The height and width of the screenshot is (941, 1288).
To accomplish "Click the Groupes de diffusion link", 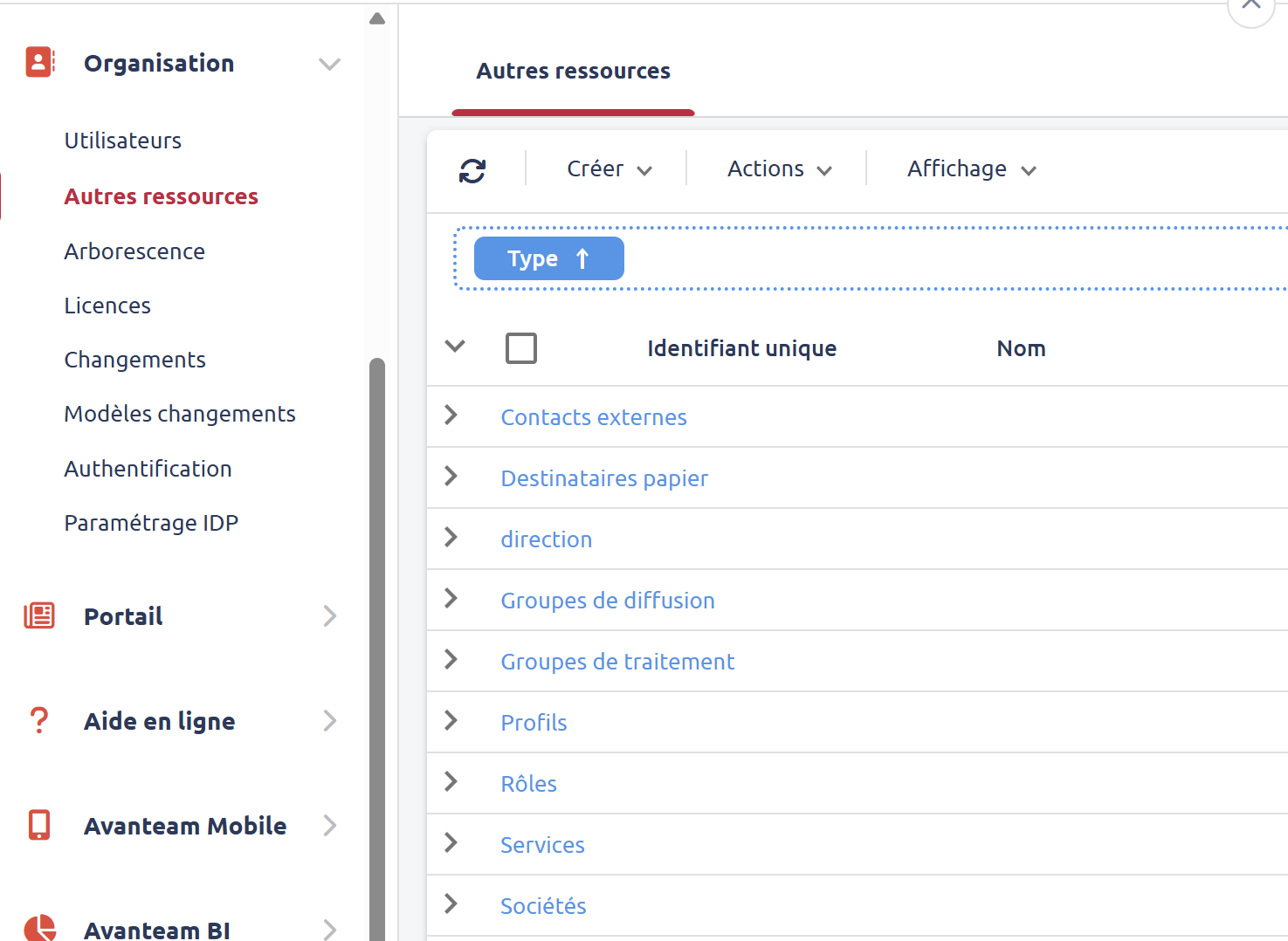I will (608, 601).
